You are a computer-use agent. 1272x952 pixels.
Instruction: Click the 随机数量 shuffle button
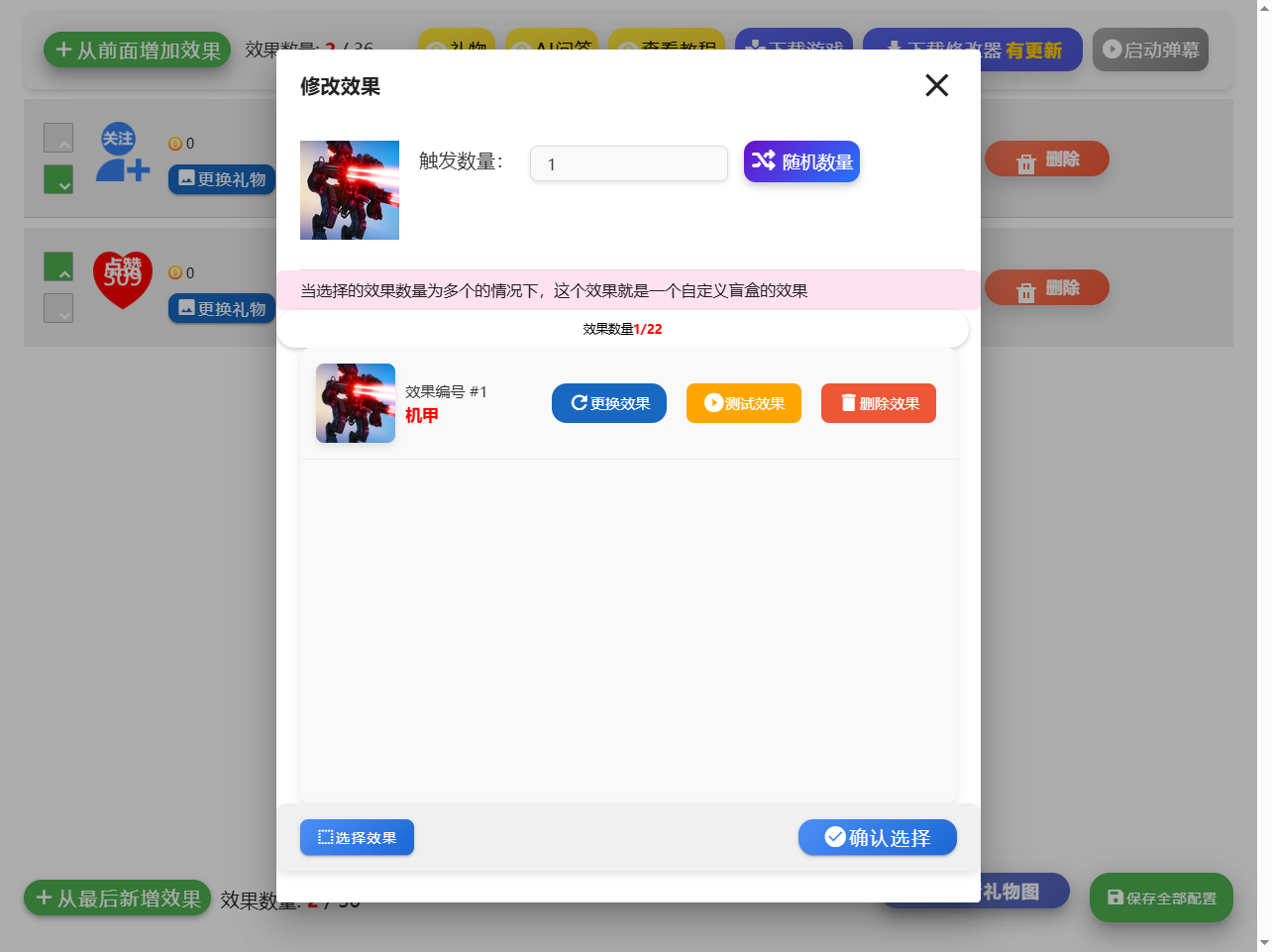[801, 161]
